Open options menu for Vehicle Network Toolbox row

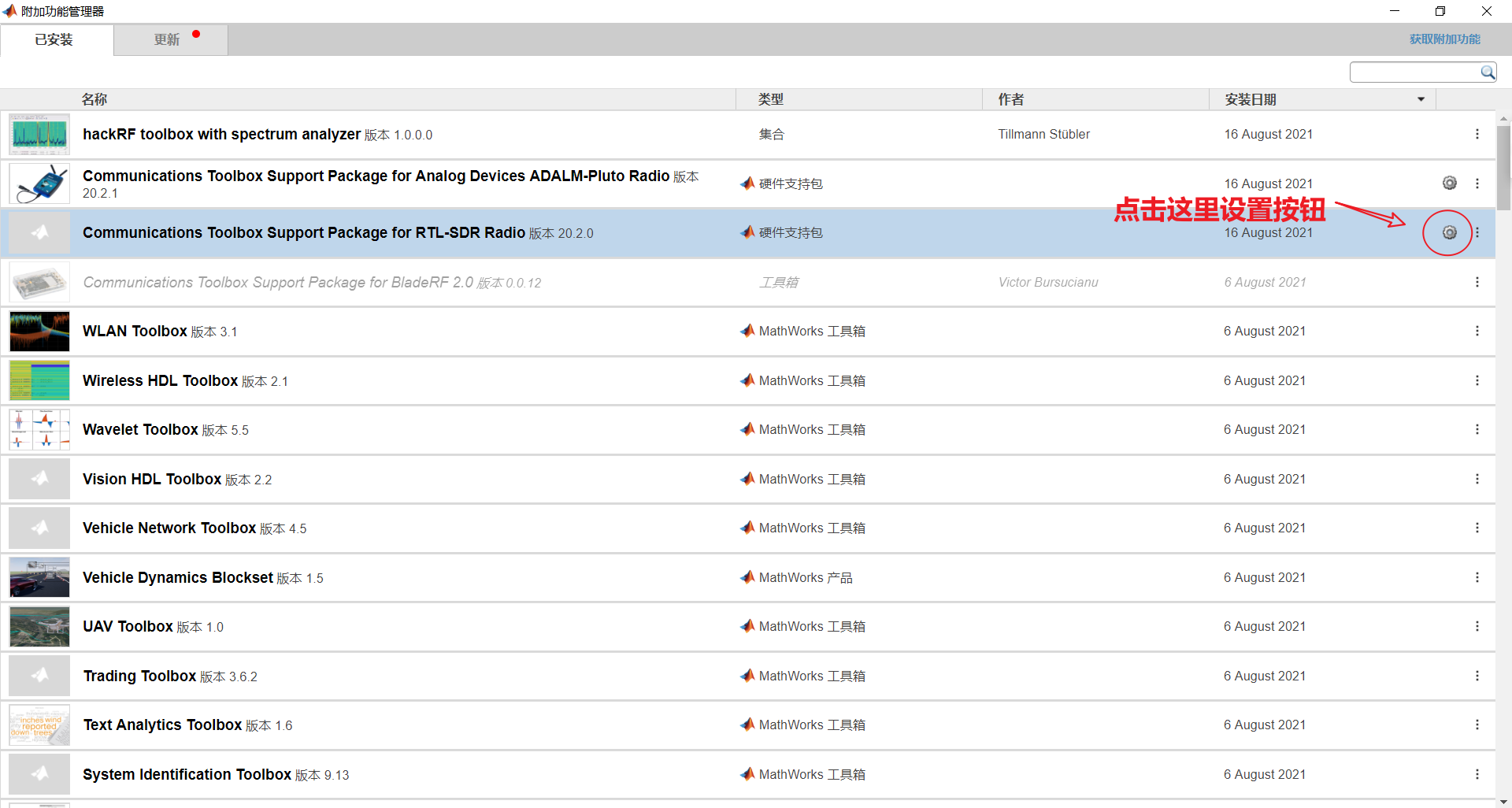tap(1477, 528)
